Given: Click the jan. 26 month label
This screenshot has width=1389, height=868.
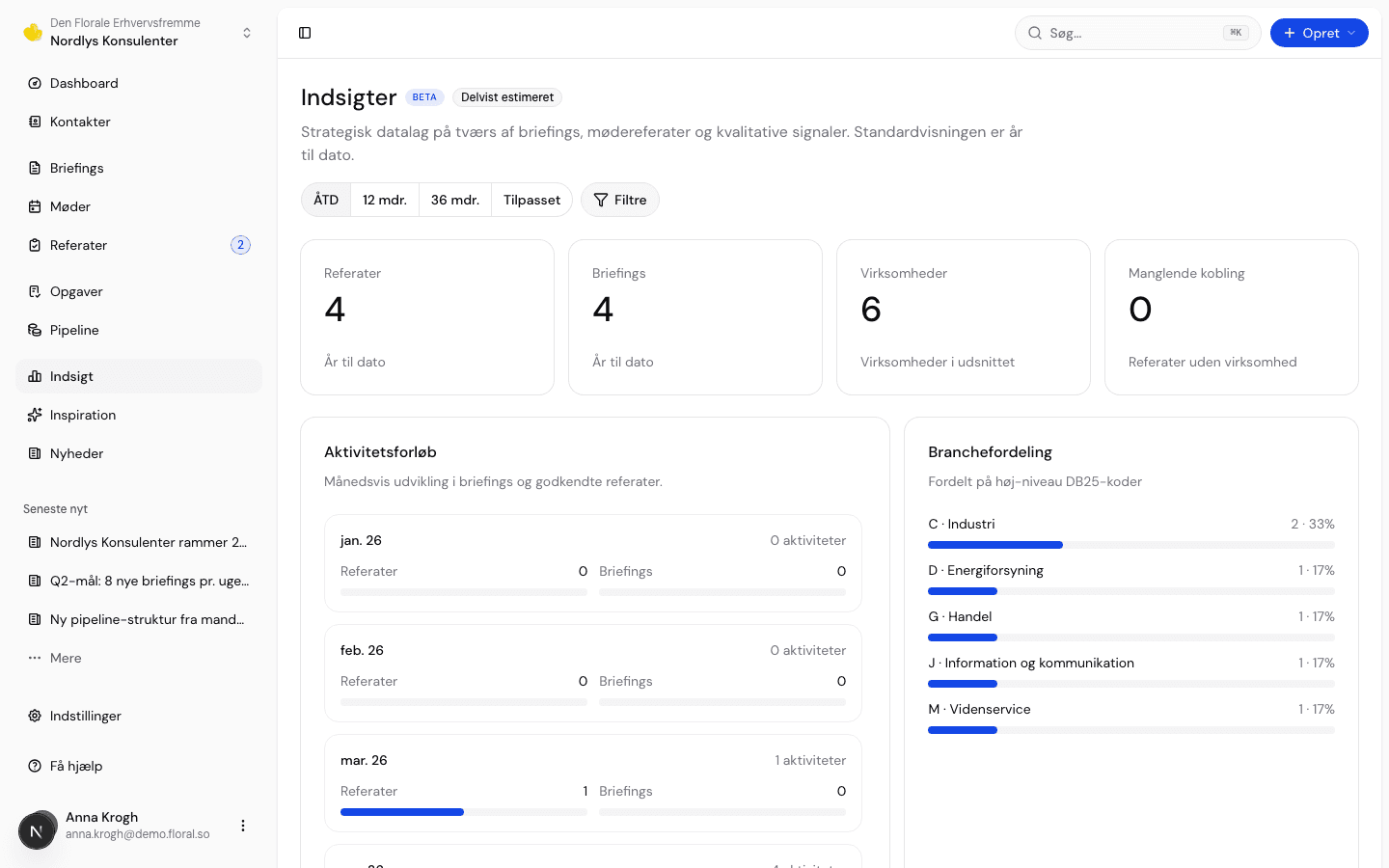Looking at the screenshot, I should click(x=361, y=540).
